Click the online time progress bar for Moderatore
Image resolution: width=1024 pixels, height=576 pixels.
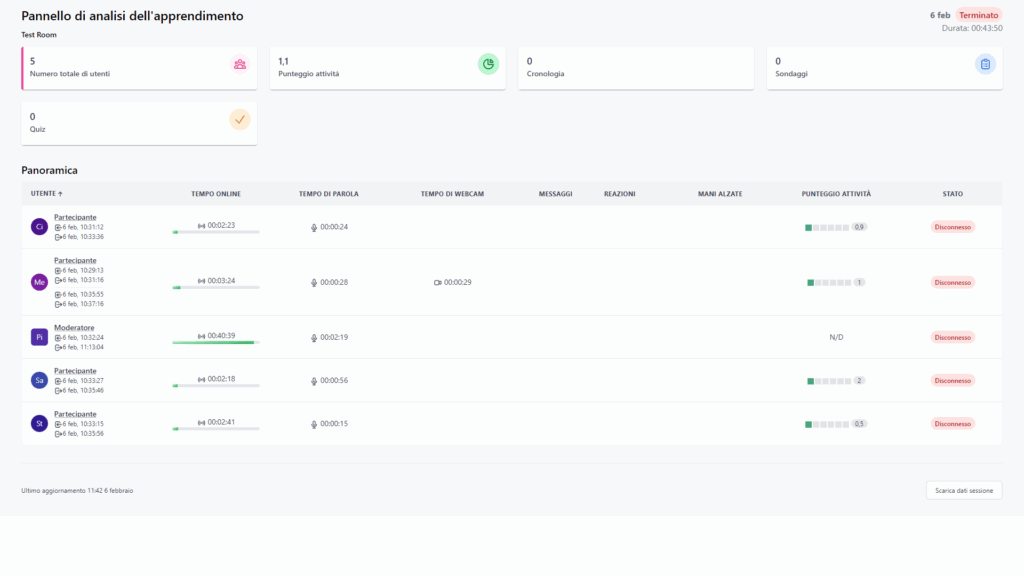point(215,343)
